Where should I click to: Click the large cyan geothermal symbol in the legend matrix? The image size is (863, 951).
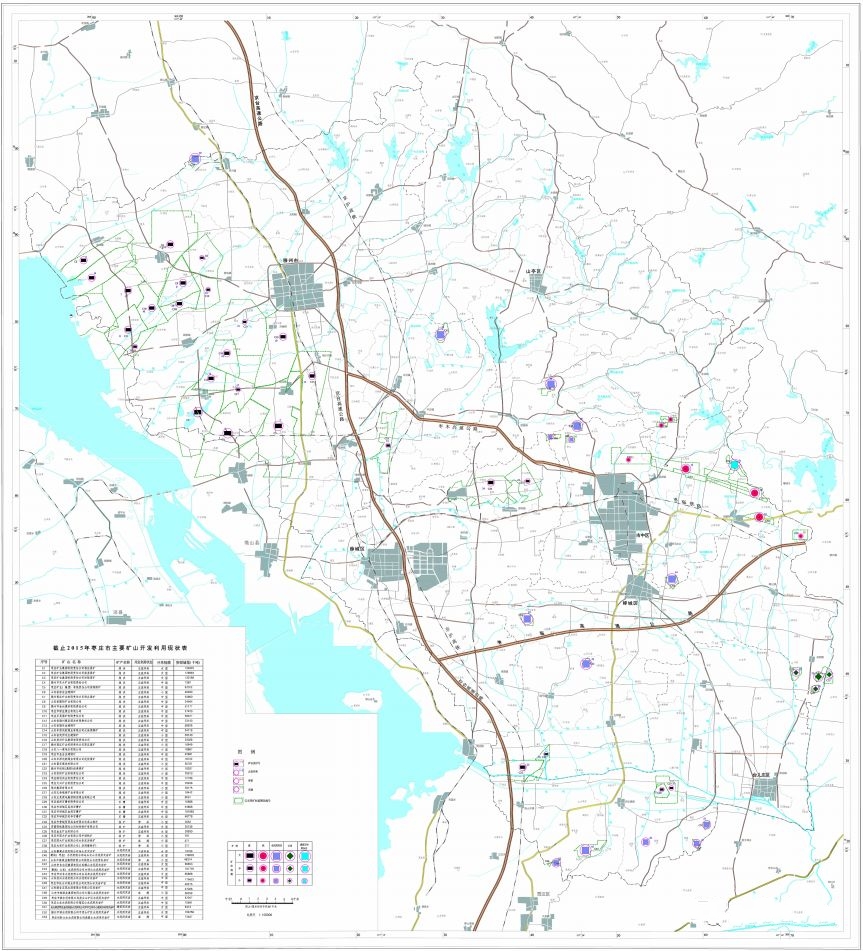tap(305, 856)
